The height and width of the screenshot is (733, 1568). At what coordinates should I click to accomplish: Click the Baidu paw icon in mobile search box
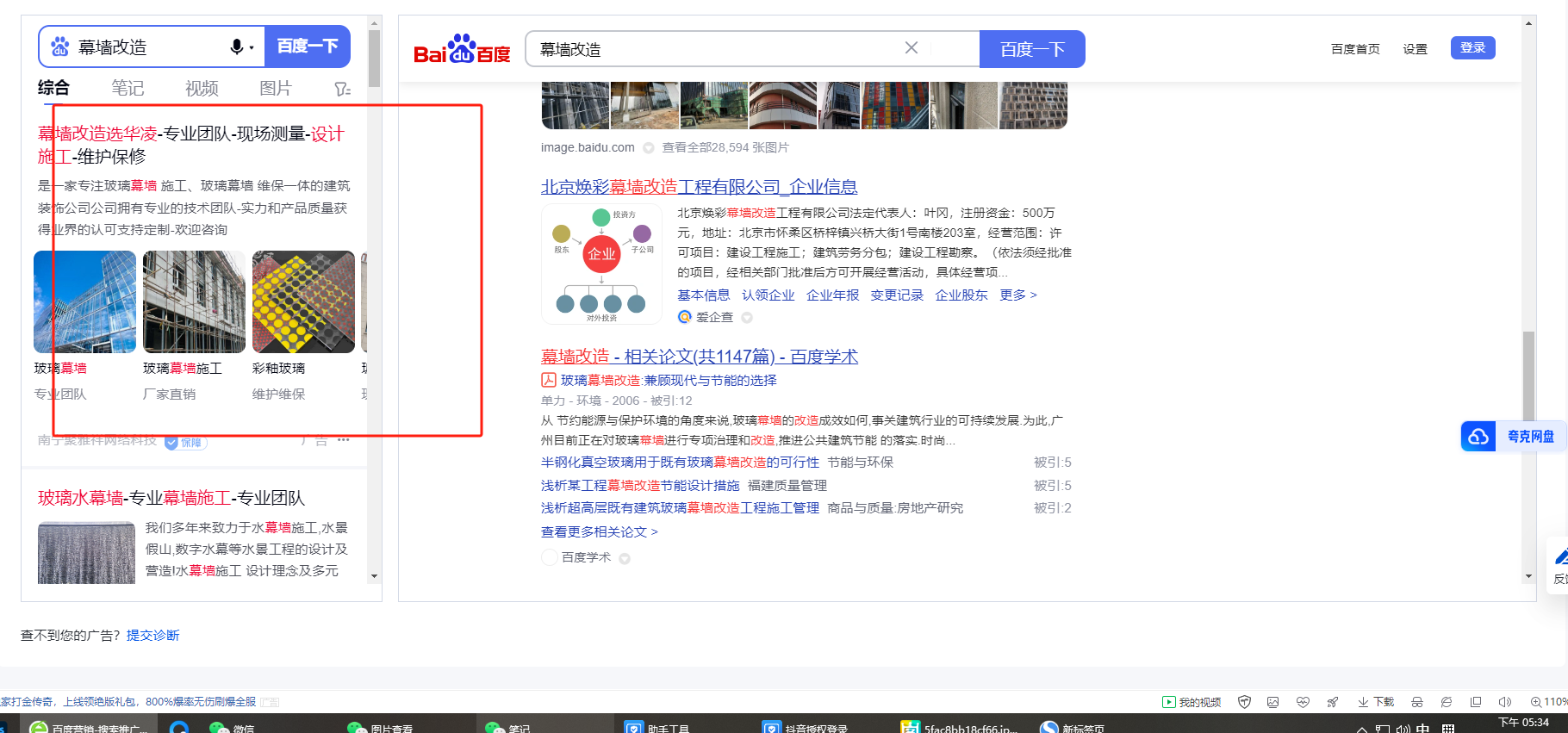click(59, 47)
